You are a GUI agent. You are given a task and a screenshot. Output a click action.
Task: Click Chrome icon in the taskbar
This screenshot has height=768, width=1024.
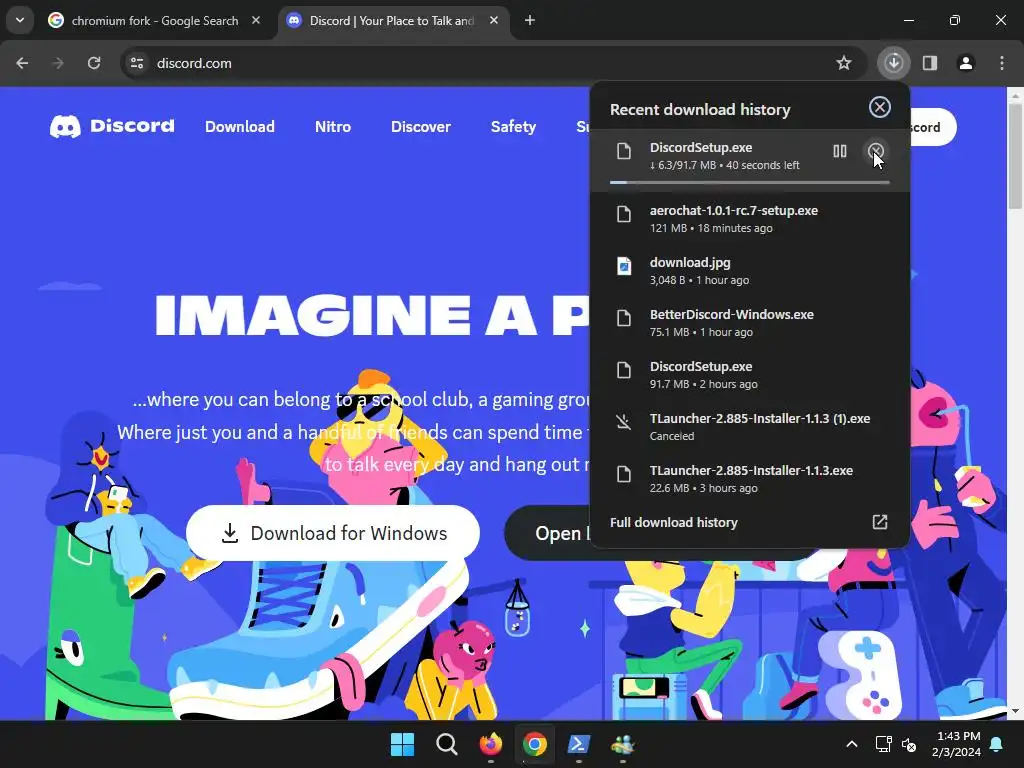pyautogui.click(x=534, y=744)
